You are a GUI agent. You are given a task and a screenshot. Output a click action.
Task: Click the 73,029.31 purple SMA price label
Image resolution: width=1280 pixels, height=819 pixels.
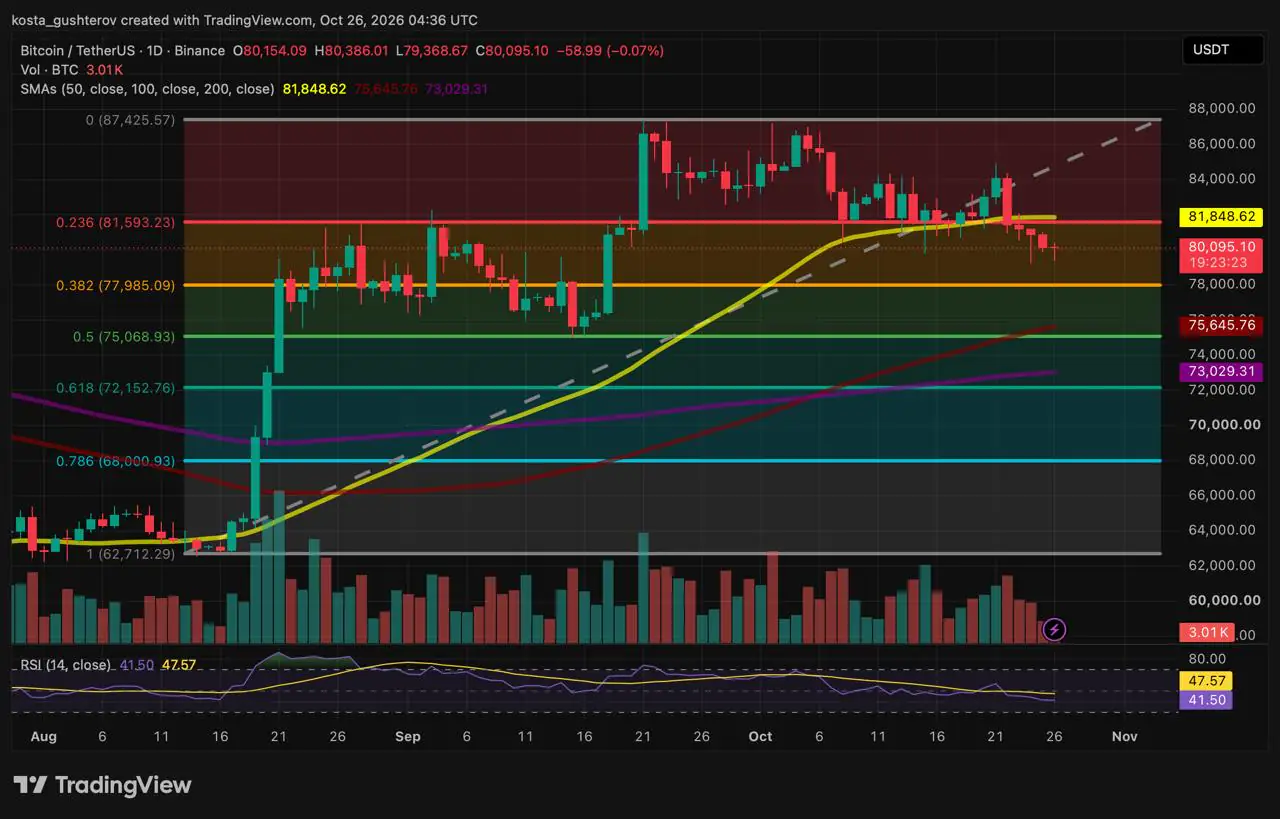coord(1221,371)
